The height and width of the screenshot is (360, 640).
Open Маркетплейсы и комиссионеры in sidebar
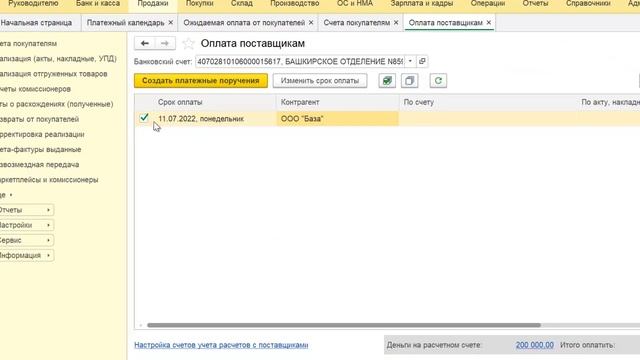point(49,180)
